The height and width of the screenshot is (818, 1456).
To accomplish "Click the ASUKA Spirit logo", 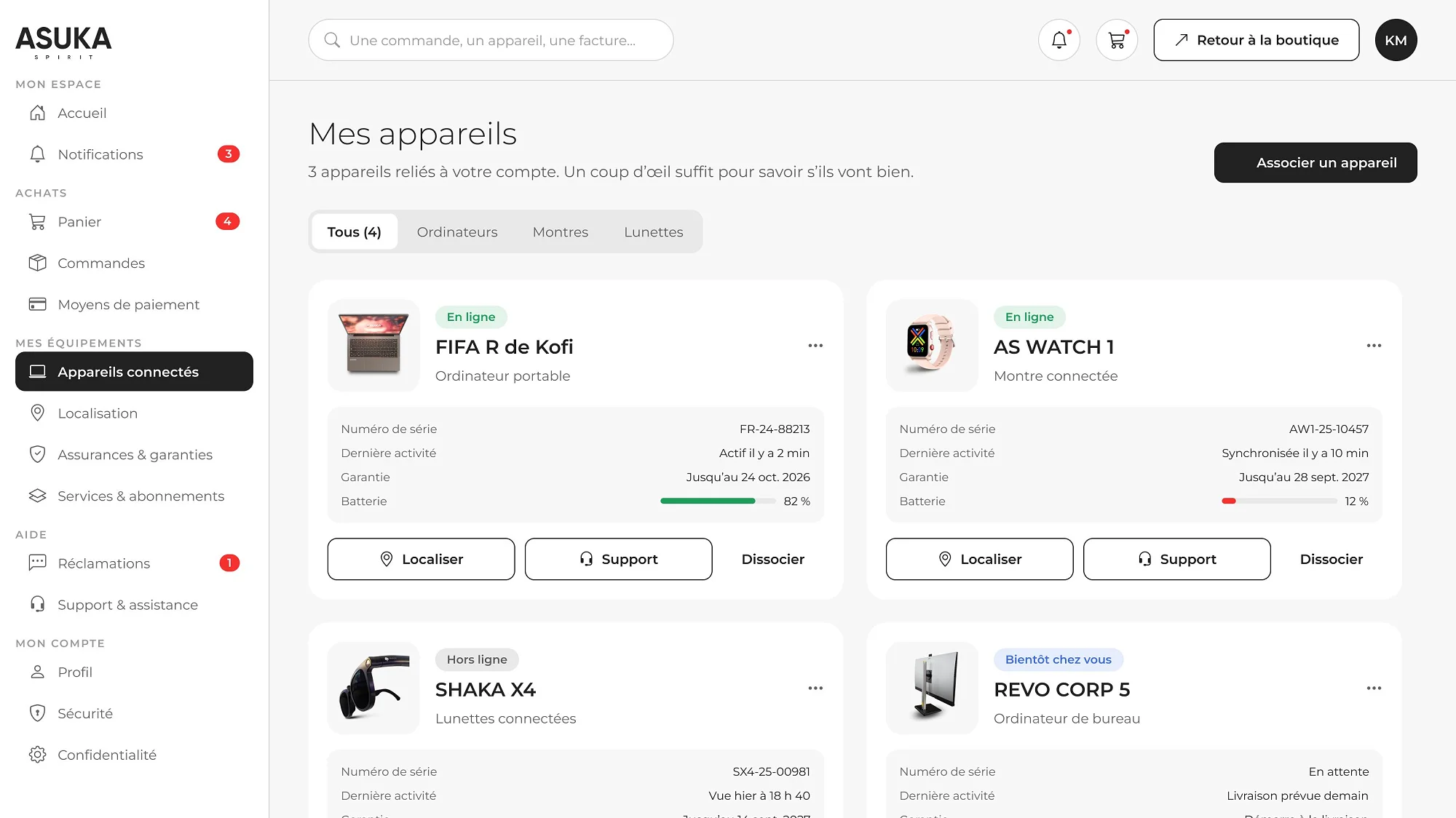I will pyautogui.click(x=63, y=42).
